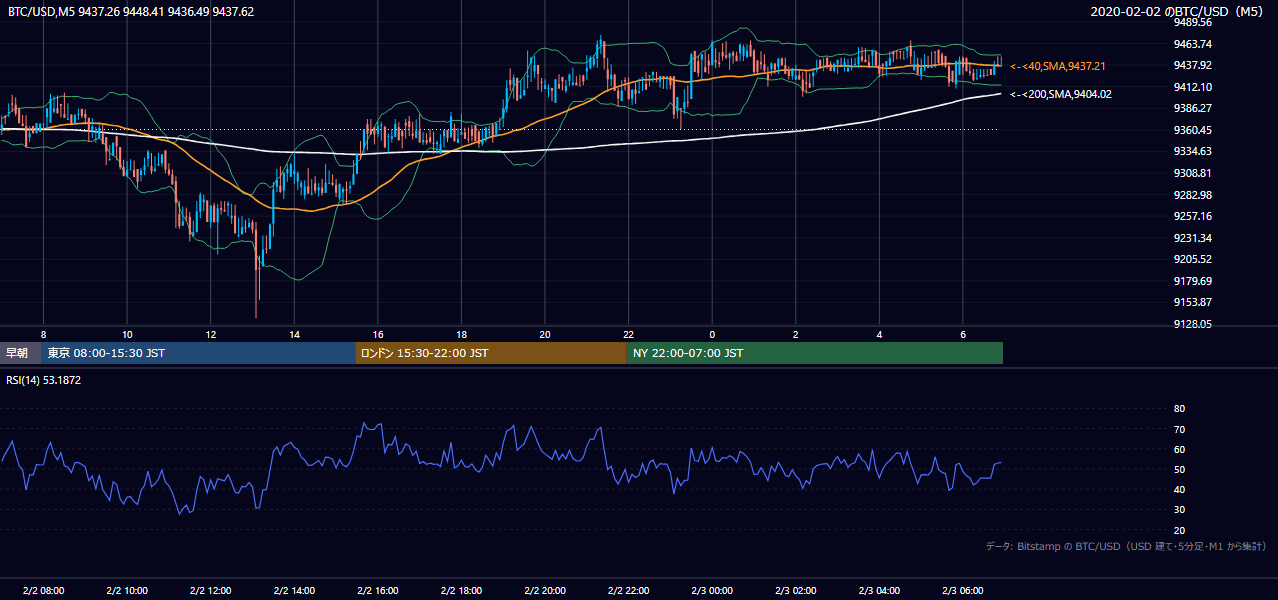Click price axis value 9128.05
The width and height of the screenshot is (1278, 600).
point(1192,324)
